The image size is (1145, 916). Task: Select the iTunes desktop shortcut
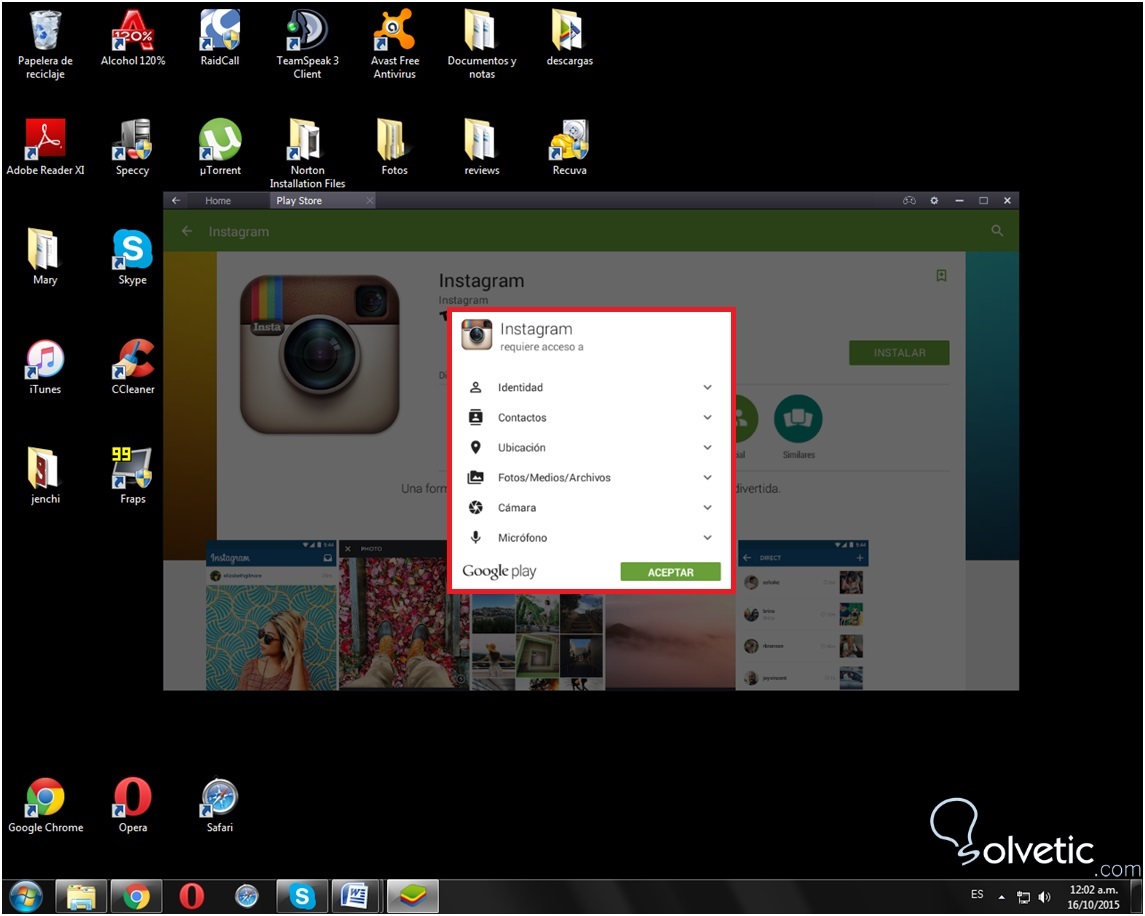pos(45,366)
